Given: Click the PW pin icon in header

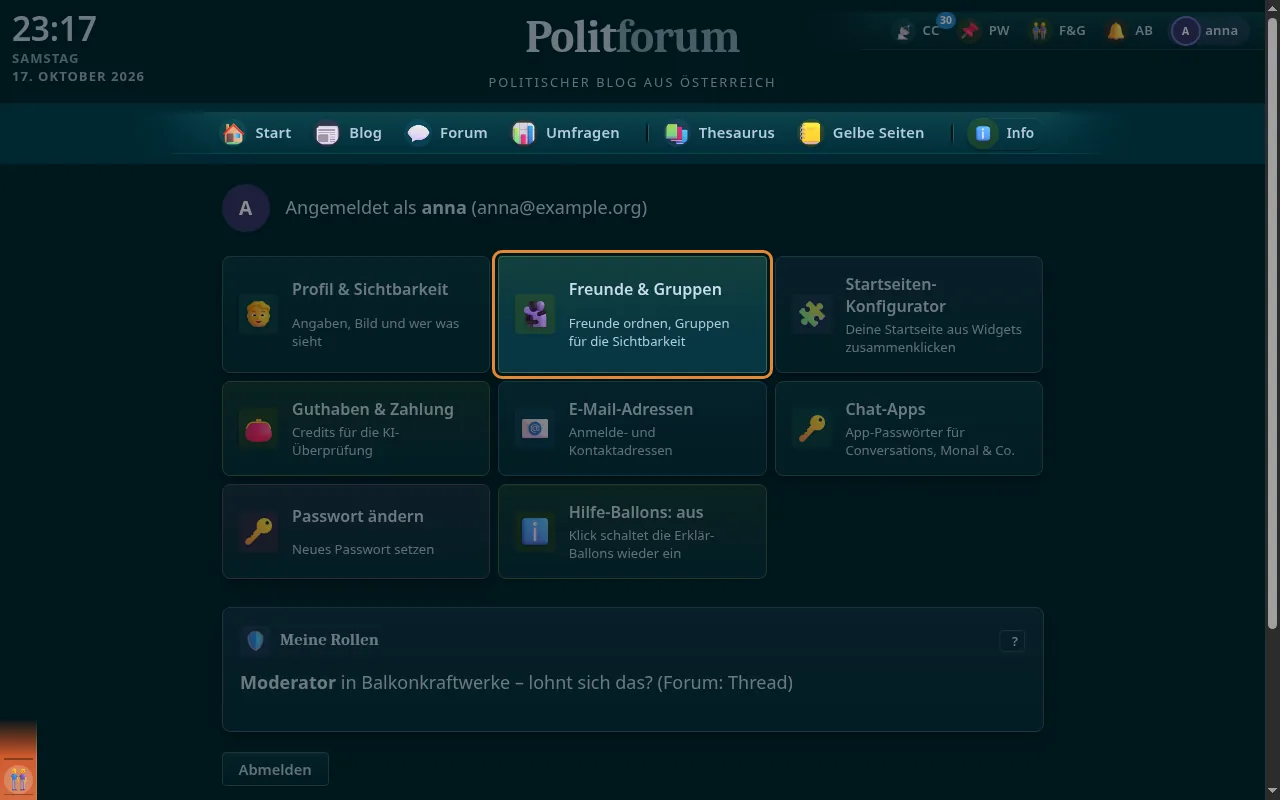Looking at the screenshot, I should pyautogui.click(x=969, y=31).
